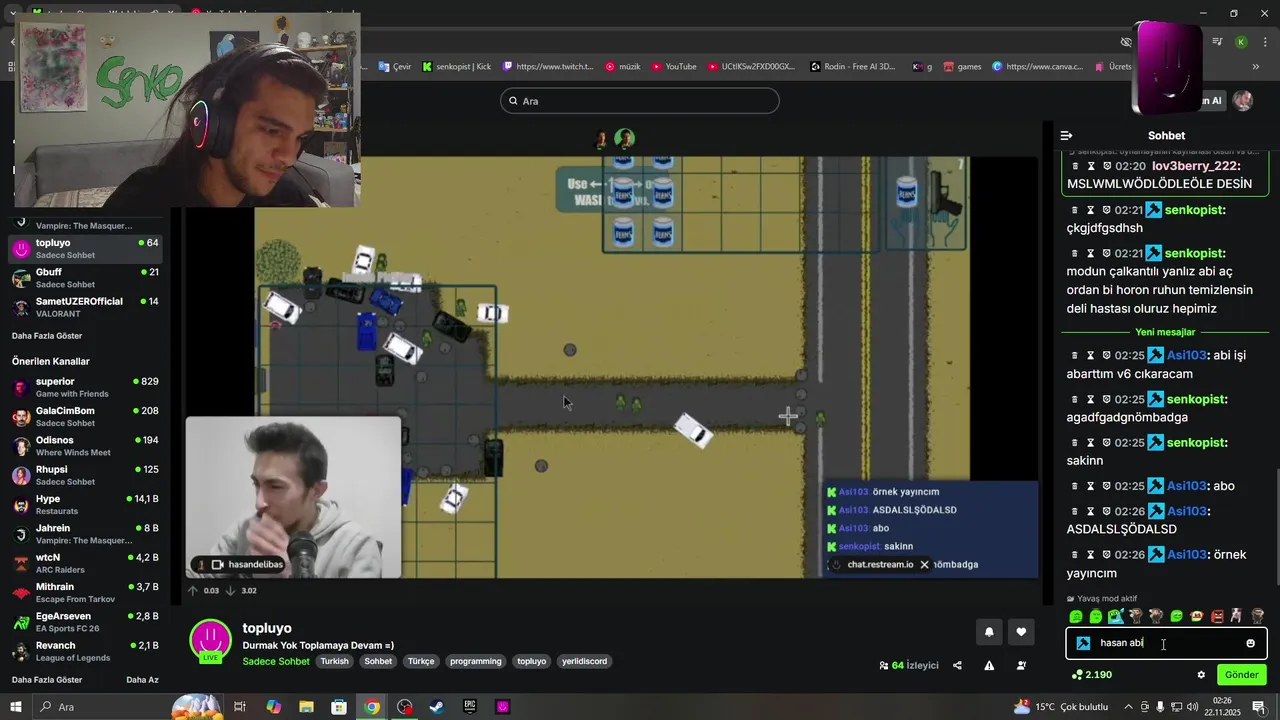Open the channel points 2.190 balance
The image size is (1280, 720).
(1091, 675)
